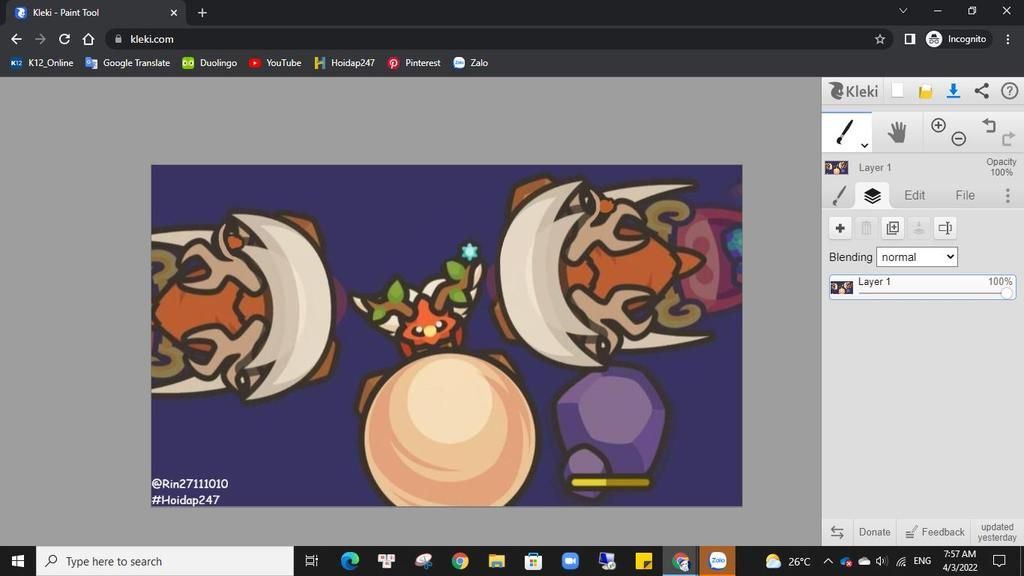The height and width of the screenshot is (576, 1024).
Task: Zoom in with the plus magnifier icon
Action: tap(938, 125)
